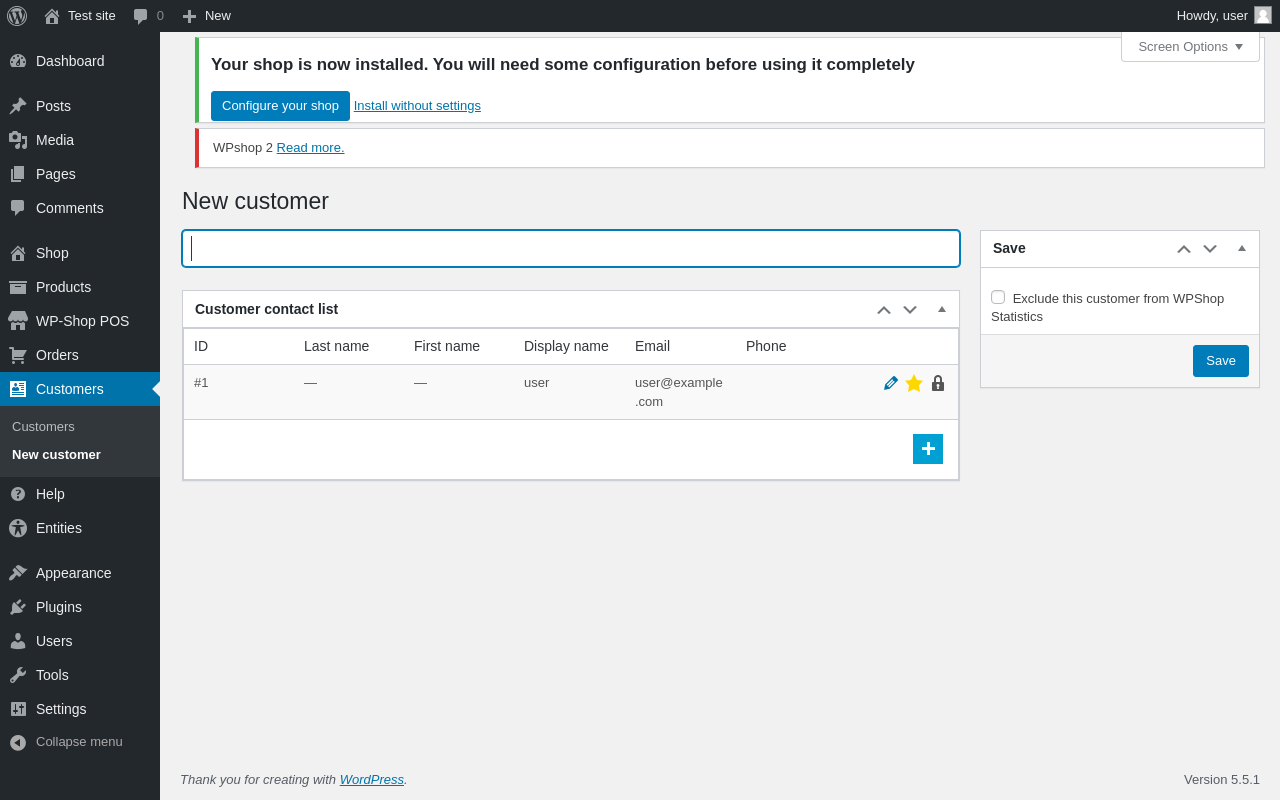This screenshot has width=1280, height=800.
Task: Open the Howdy, user account menu
Action: 1224,16
